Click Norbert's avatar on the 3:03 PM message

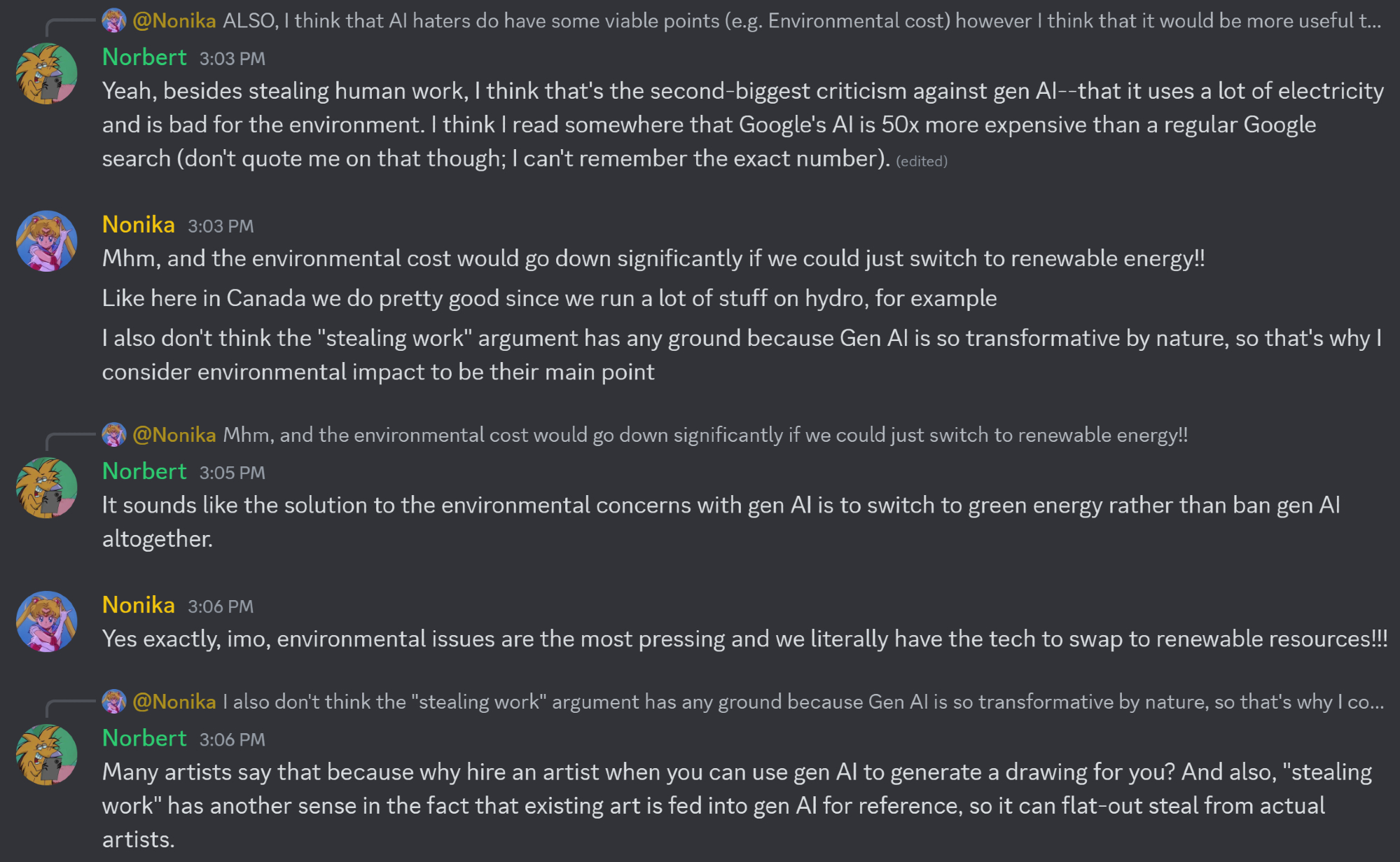pyautogui.click(x=47, y=74)
